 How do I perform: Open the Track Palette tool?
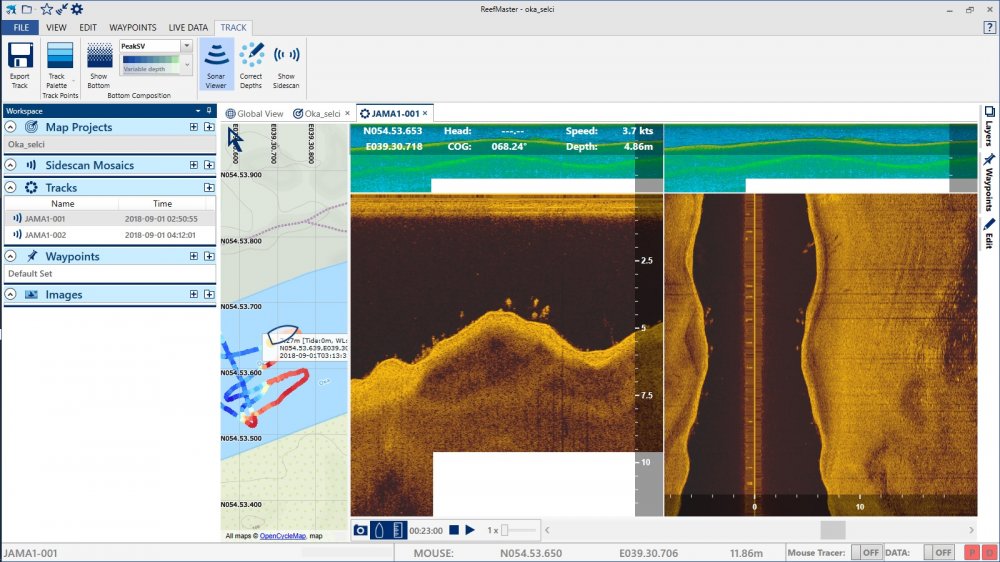60,64
